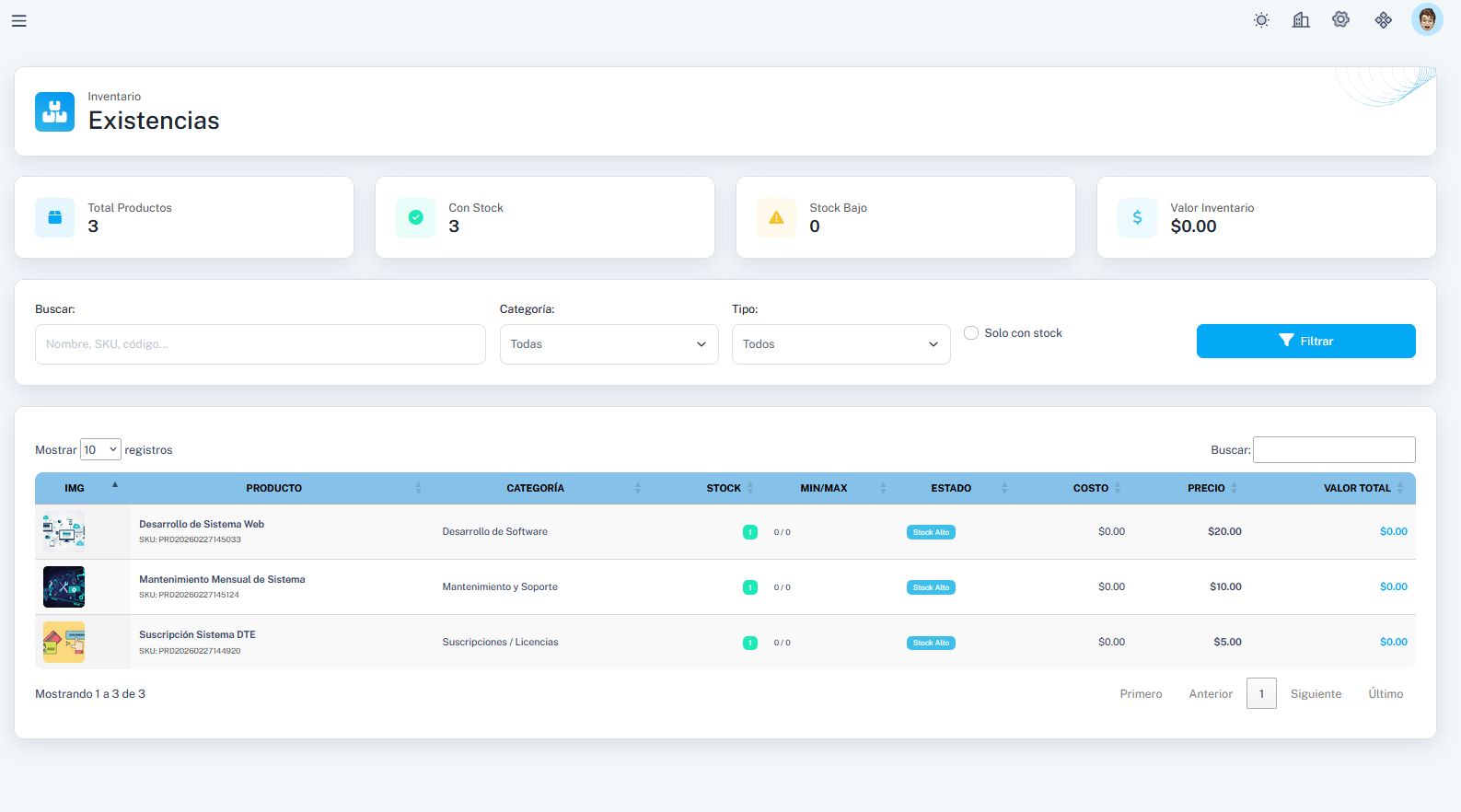The width and height of the screenshot is (1461, 812).
Task: Click the company building icon
Action: click(x=1301, y=20)
